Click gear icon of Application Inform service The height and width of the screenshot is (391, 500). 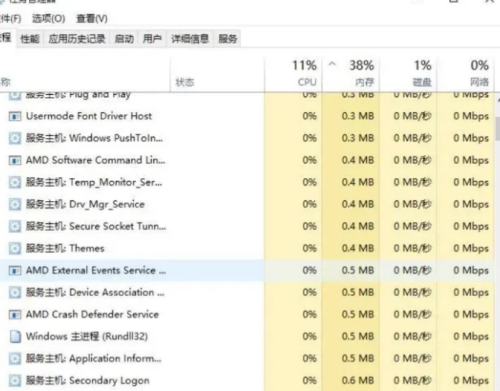[x=15, y=358]
